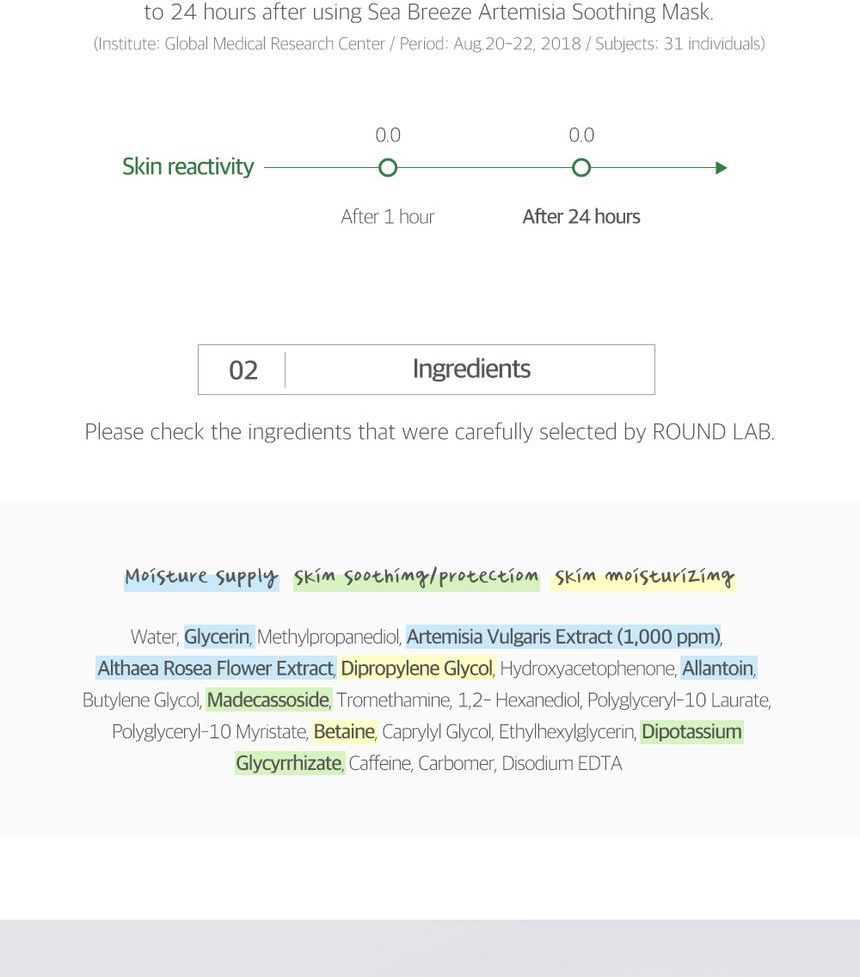Click the Ingredients section heading
The width and height of the screenshot is (860, 977).
(471, 369)
